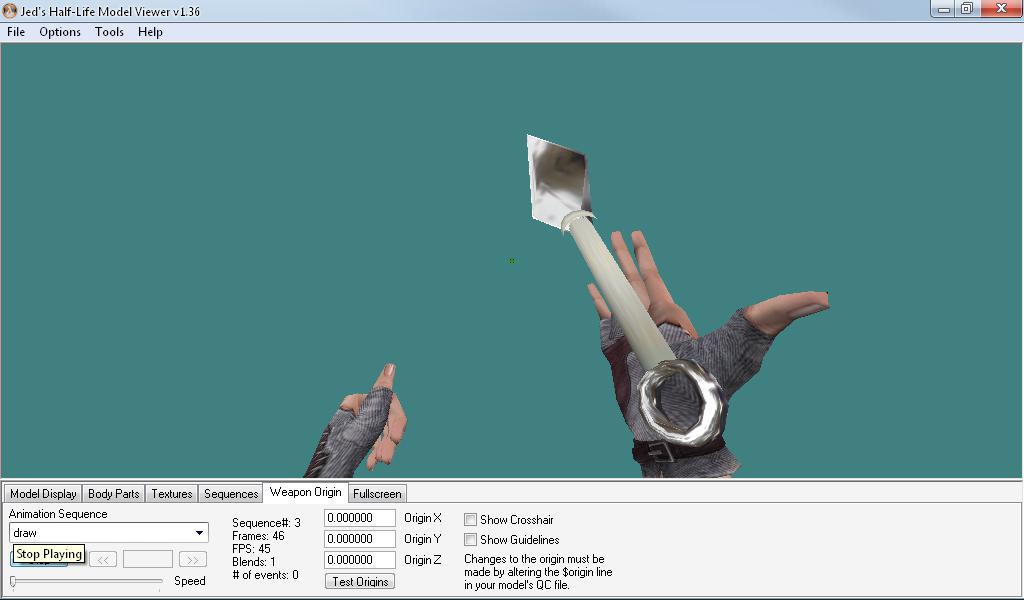Open the Help menu

point(150,32)
